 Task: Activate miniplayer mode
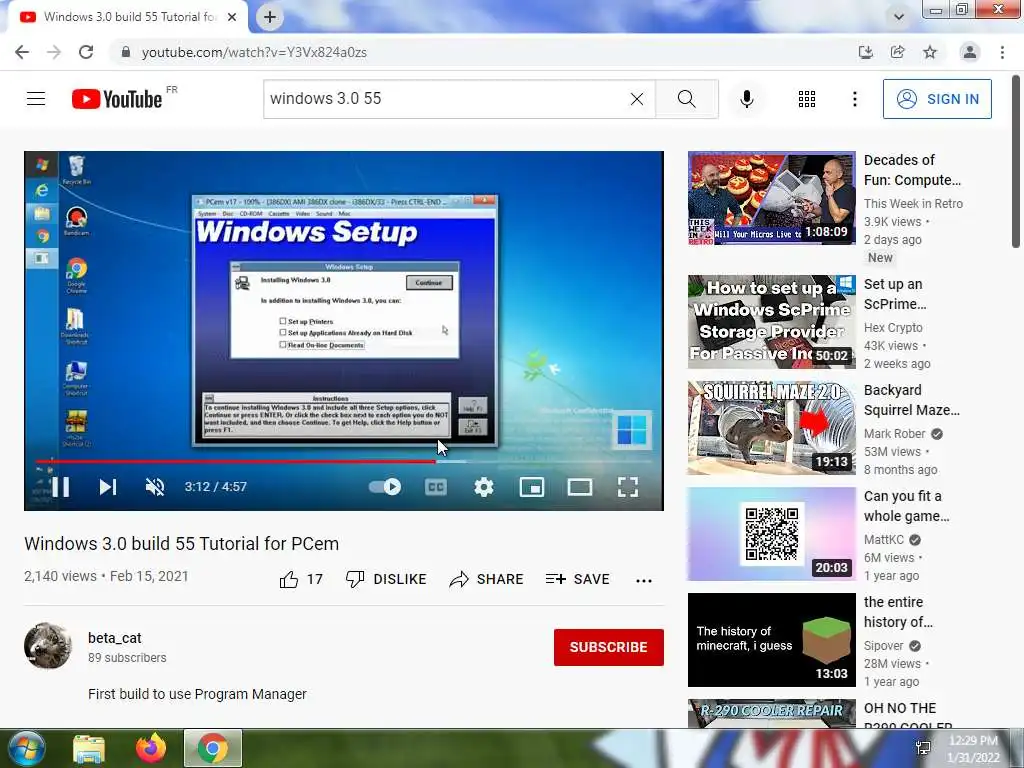pos(532,487)
